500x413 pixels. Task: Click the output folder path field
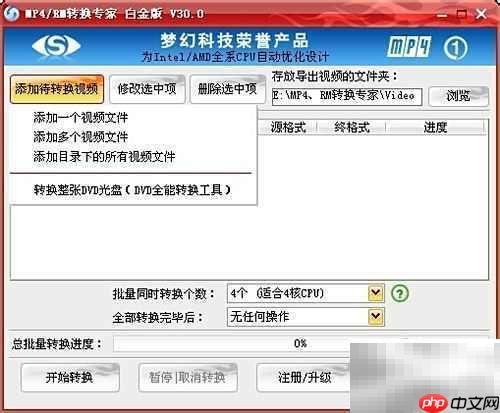tap(347, 96)
